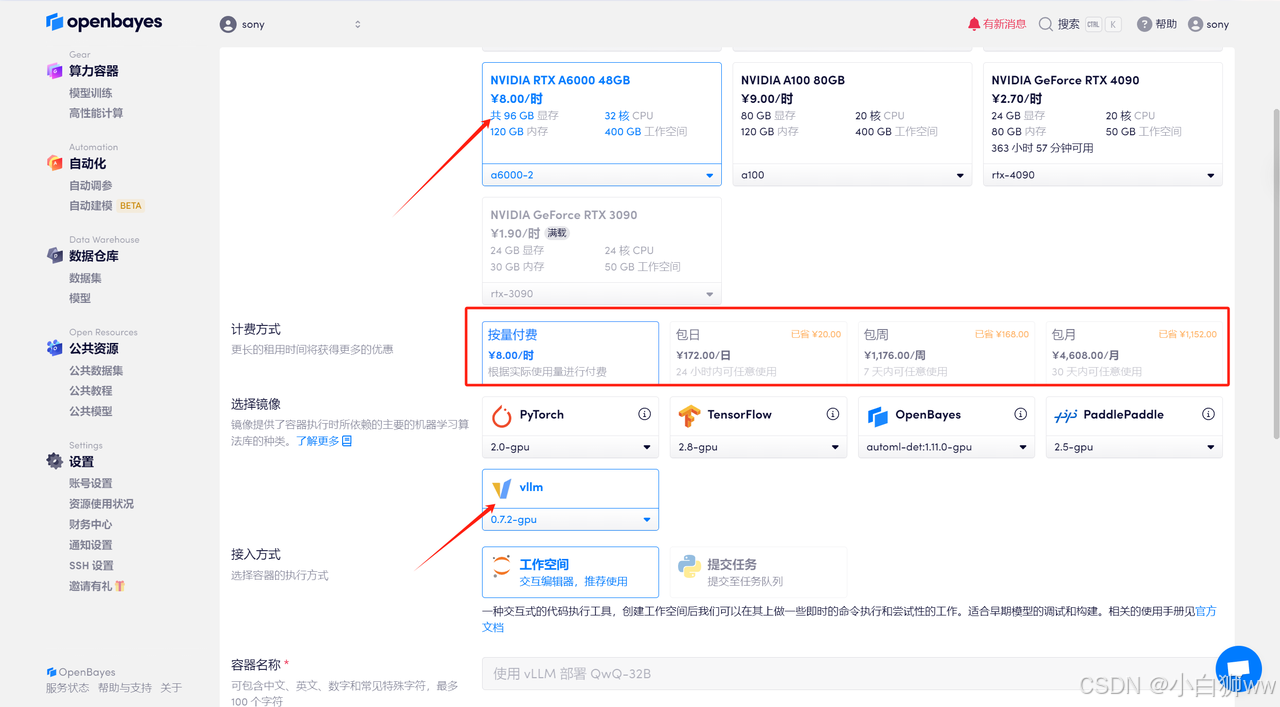Screen dimensions: 1280x707
Task: Open the 算力容器 sidebar icon
Action: tap(54, 71)
